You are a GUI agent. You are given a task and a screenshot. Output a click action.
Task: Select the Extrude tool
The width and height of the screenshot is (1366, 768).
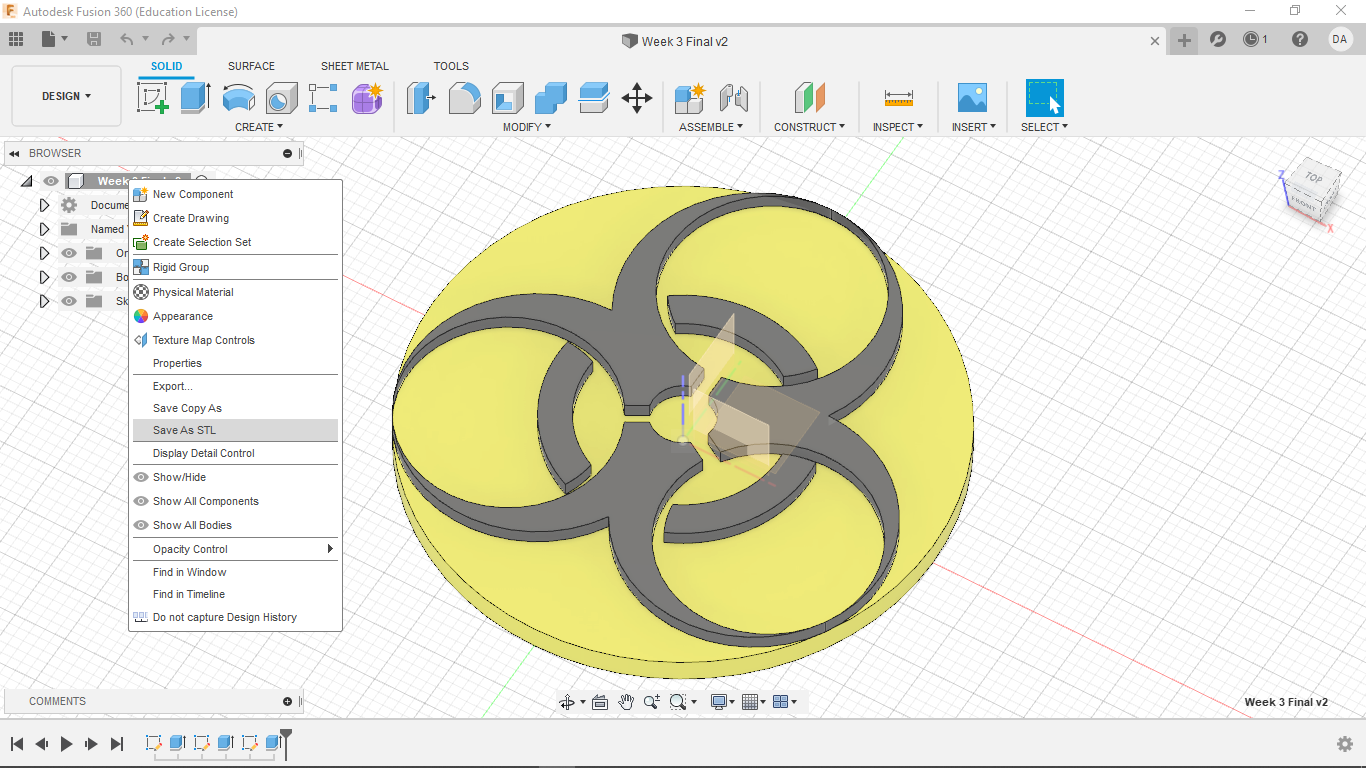195,98
